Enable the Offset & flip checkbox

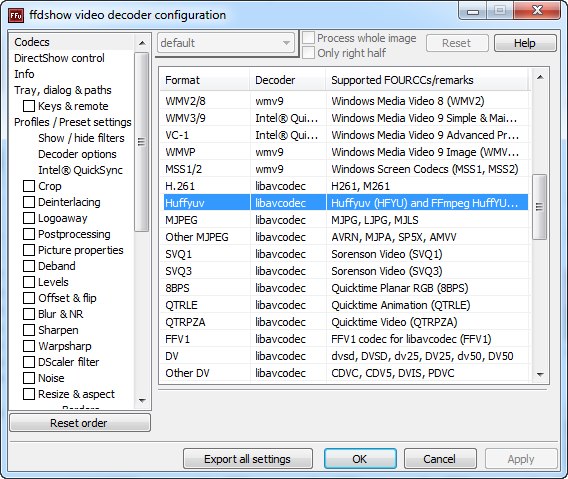(x=29, y=298)
